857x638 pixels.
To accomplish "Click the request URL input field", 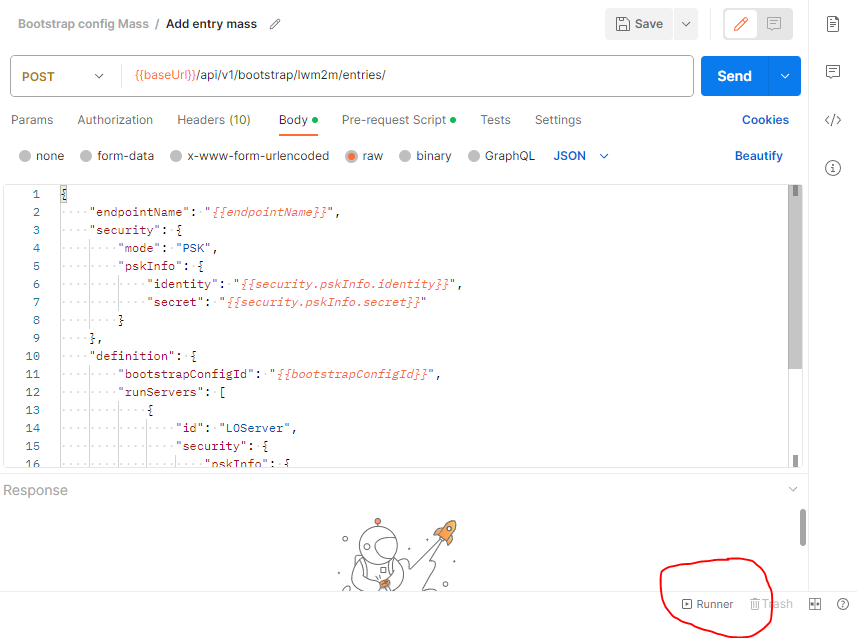I will pyautogui.click(x=407, y=75).
